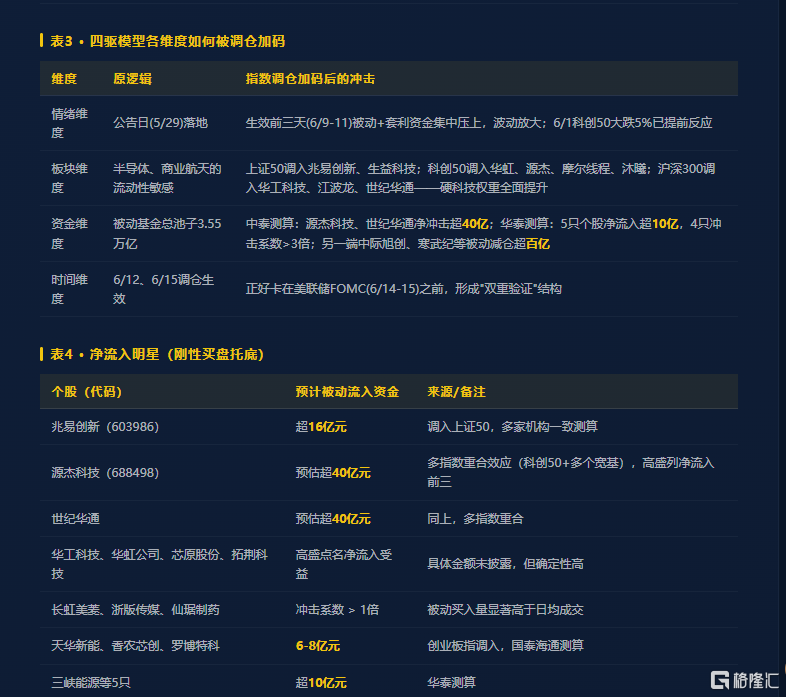Select the '板块维度' cell
Screen dimensions: 786x697
[70, 178]
